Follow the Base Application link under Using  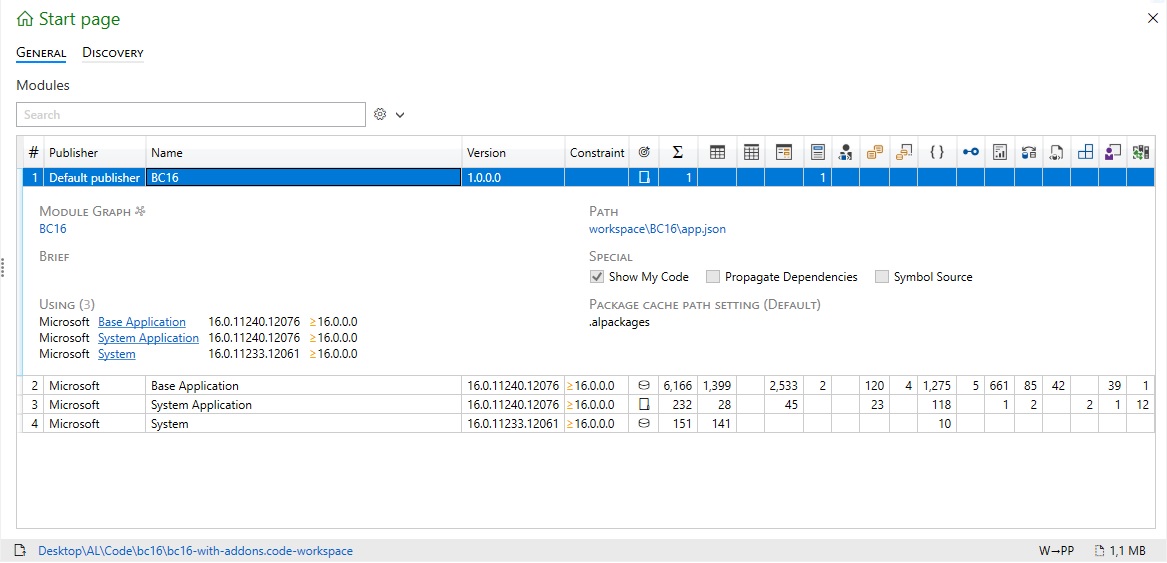point(141,322)
